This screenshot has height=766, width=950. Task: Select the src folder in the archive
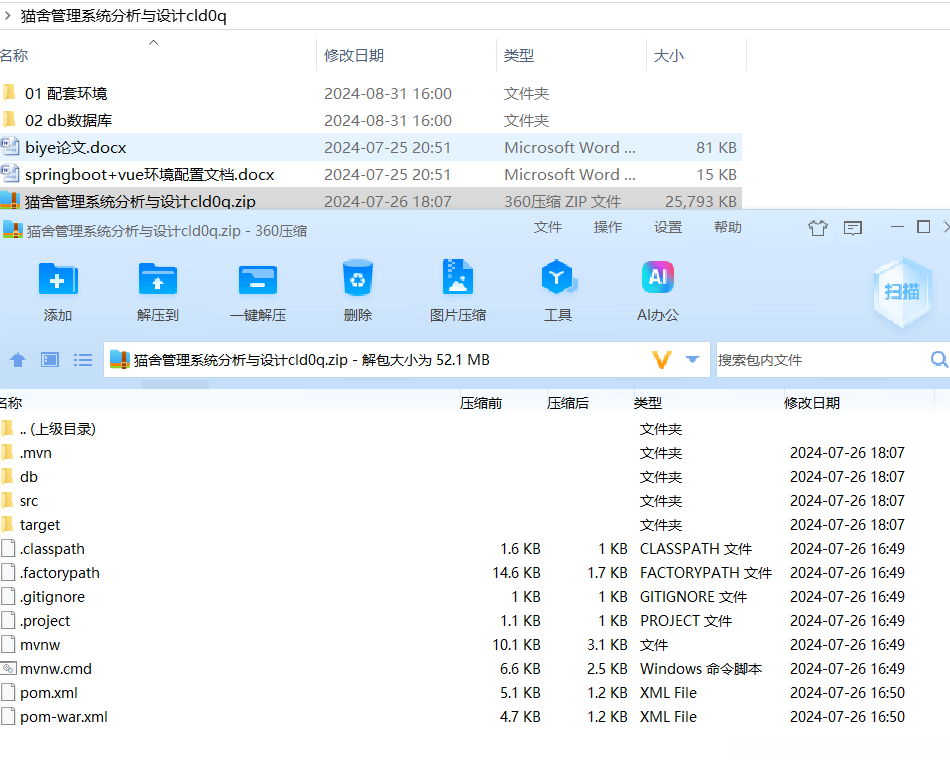475,501
